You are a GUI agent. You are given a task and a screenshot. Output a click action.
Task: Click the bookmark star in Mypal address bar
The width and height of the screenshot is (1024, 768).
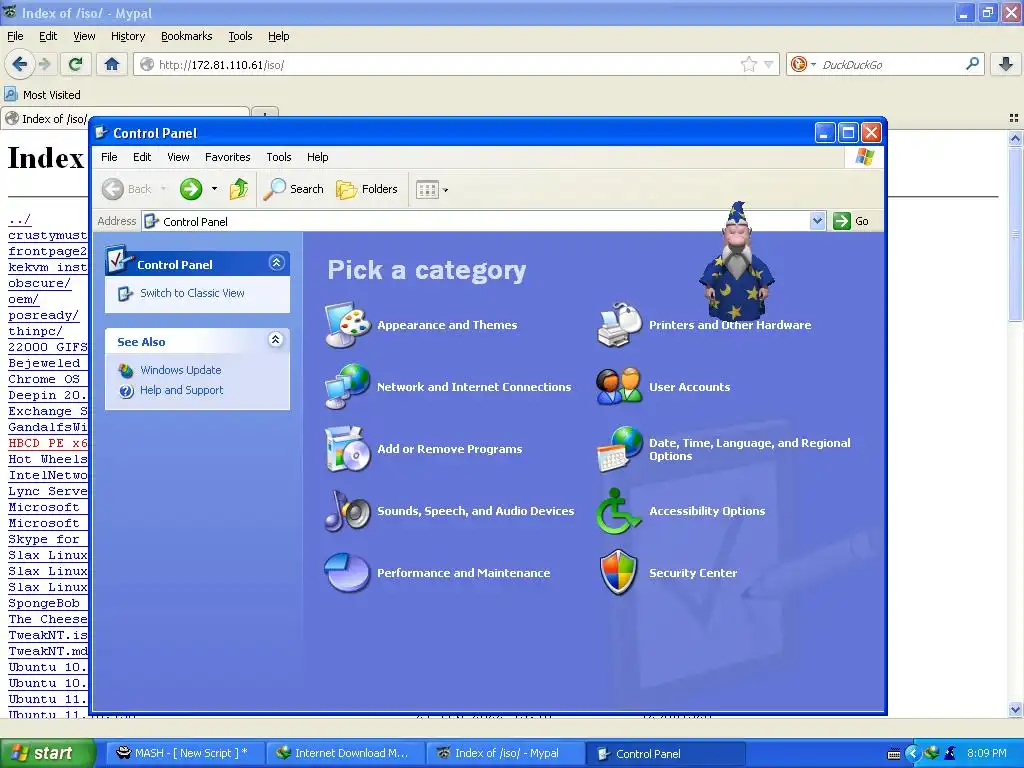pos(749,64)
